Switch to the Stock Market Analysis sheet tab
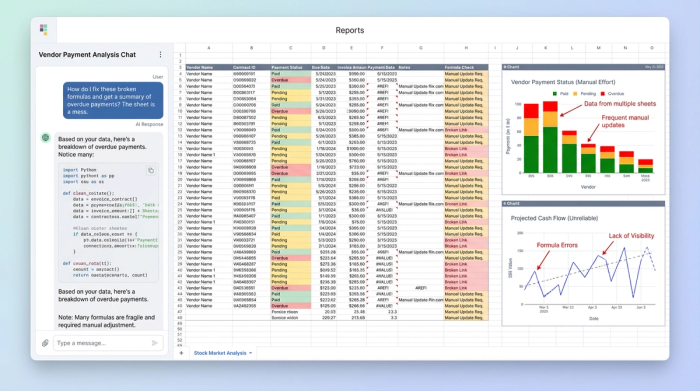This screenshot has height=391, width=700. click(220, 353)
